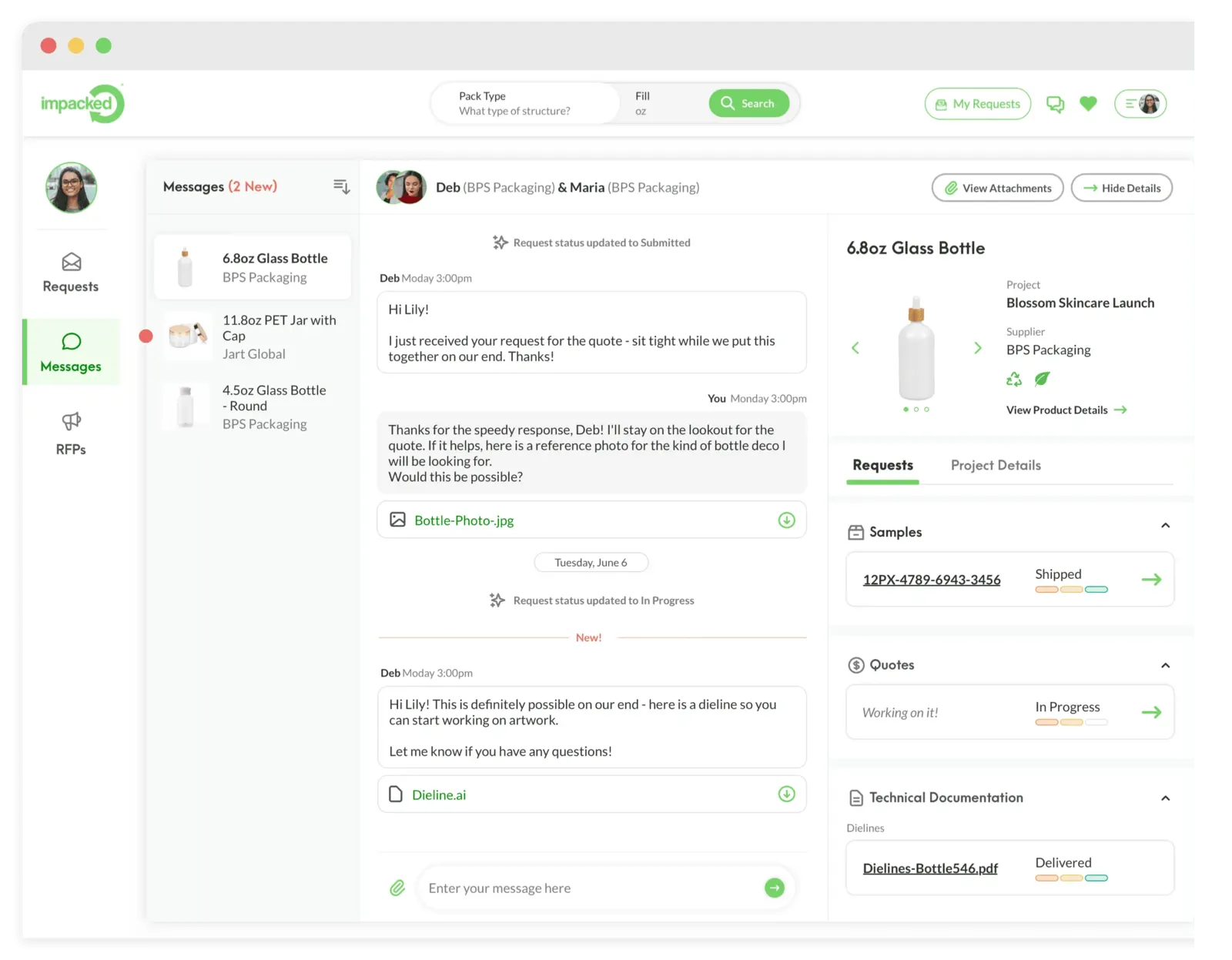This screenshot has width=1232, height=960.
Task: Open RFPs in the sidebar
Action: coord(71,433)
